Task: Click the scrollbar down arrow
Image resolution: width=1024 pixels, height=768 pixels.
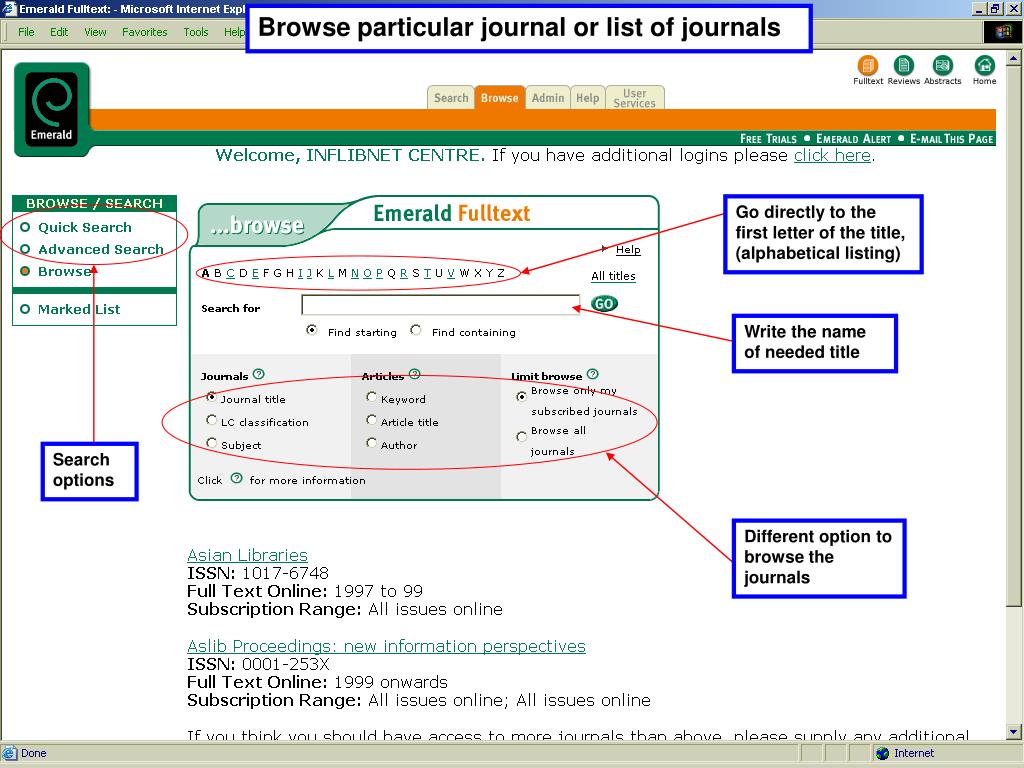Action: tap(1013, 731)
